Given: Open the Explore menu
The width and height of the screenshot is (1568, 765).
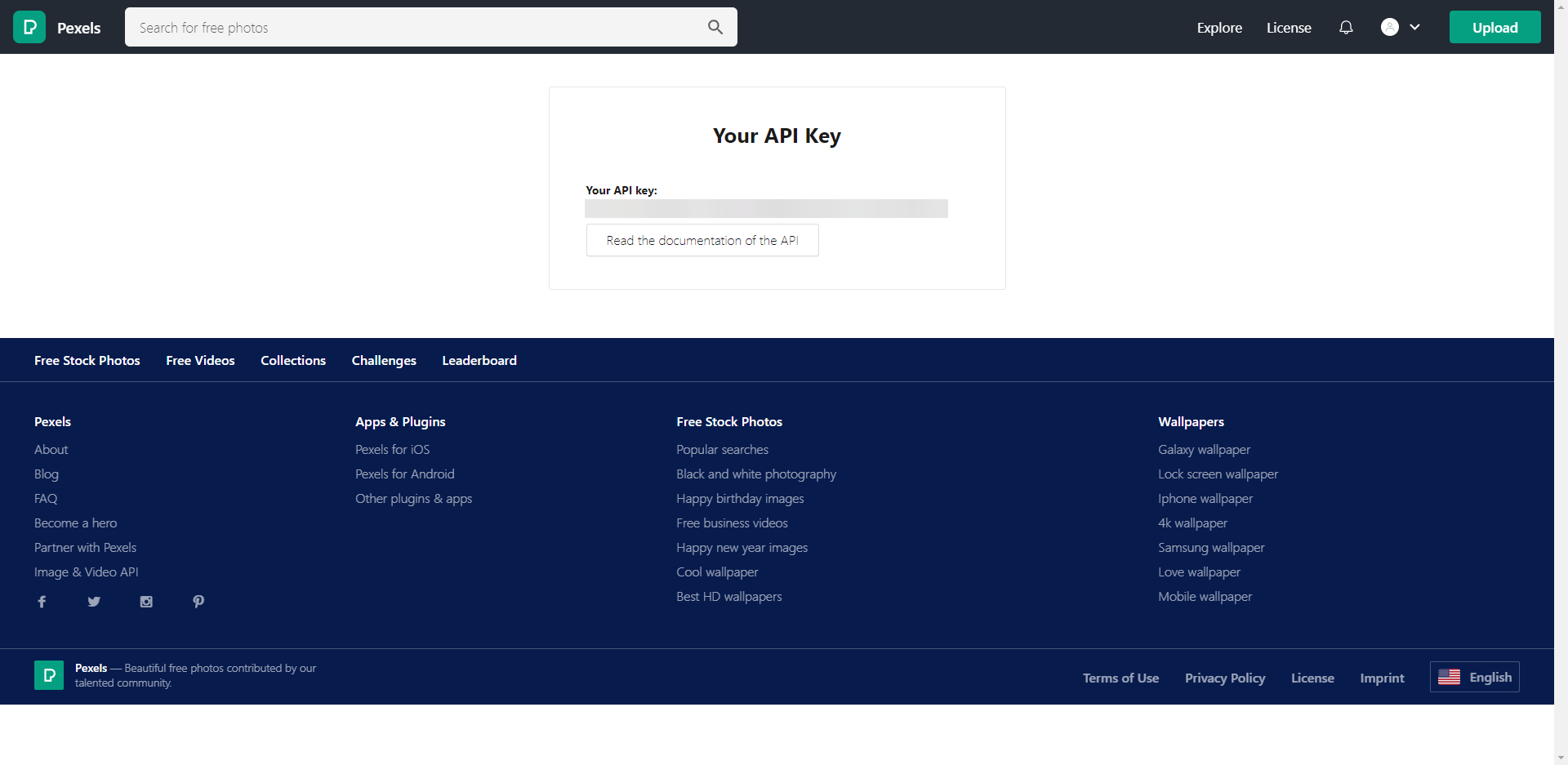Looking at the screenshot, I should click(1219, 28).
